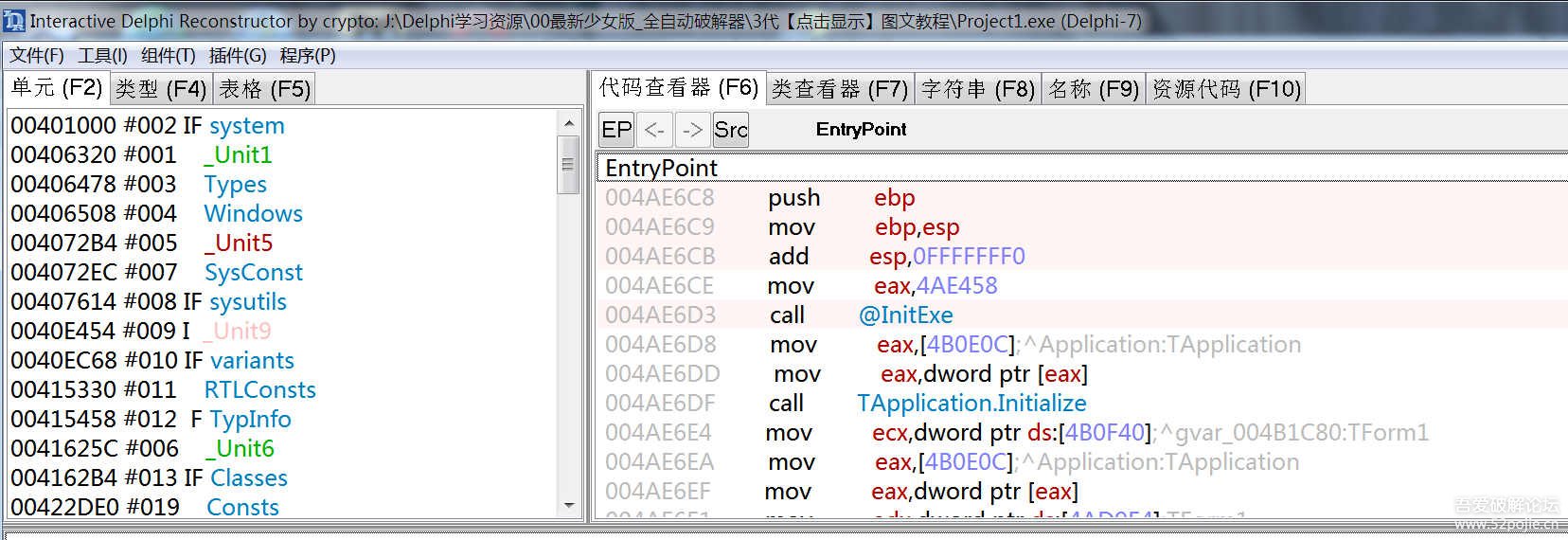The width and height of the screenshot is (1568, 540).
Task: Click the Src source button
Action: click(x=731, y=130)
